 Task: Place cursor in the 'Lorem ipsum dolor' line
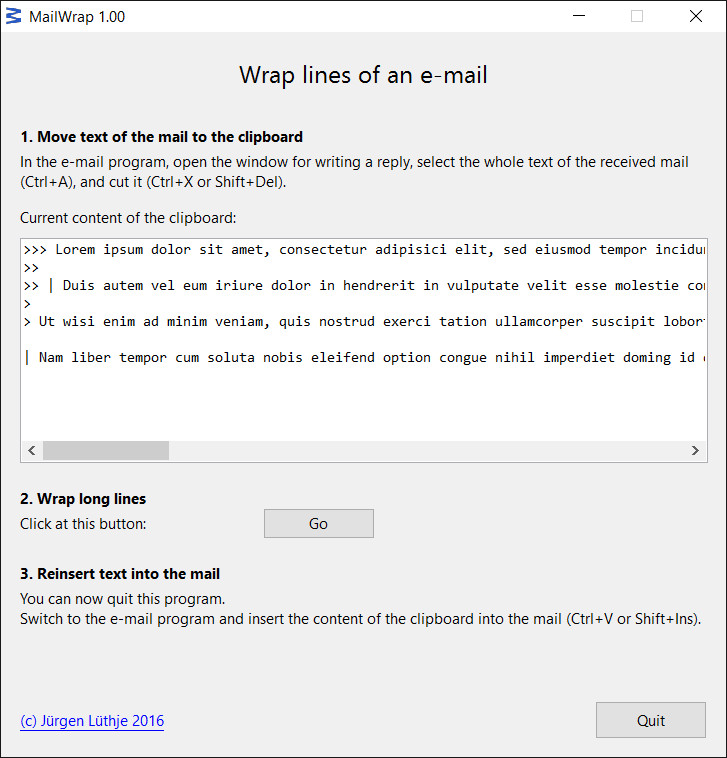364,250
